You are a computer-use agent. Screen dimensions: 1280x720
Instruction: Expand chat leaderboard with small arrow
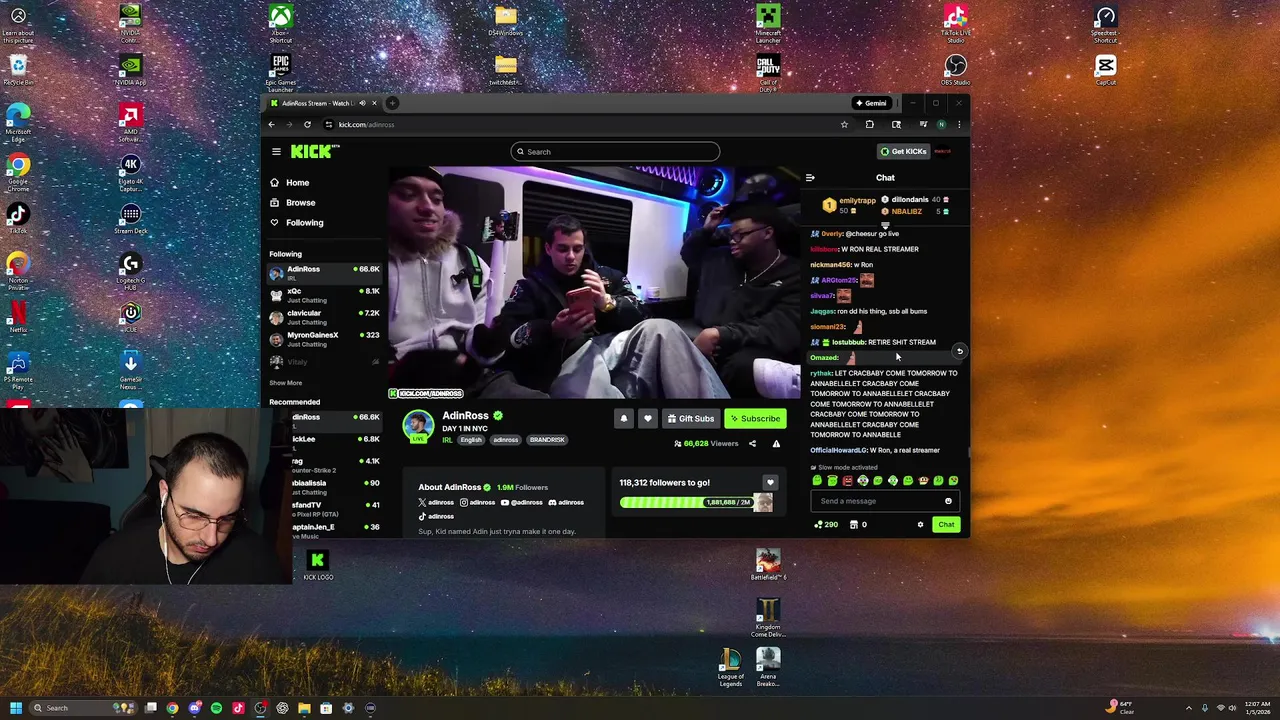click(x=885, y=225)
